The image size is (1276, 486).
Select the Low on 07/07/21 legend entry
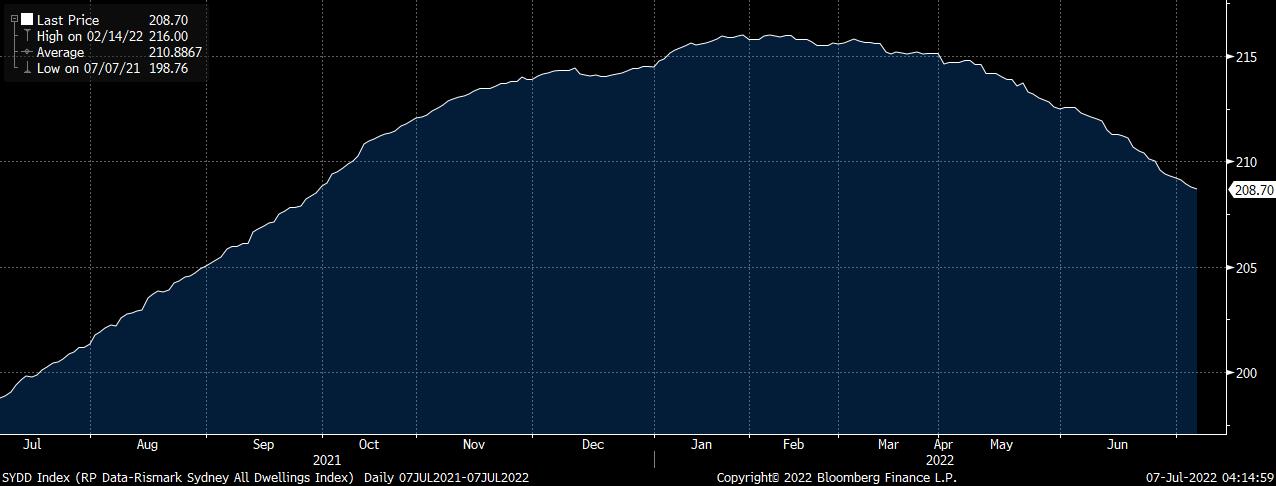[x=89, y=68]
